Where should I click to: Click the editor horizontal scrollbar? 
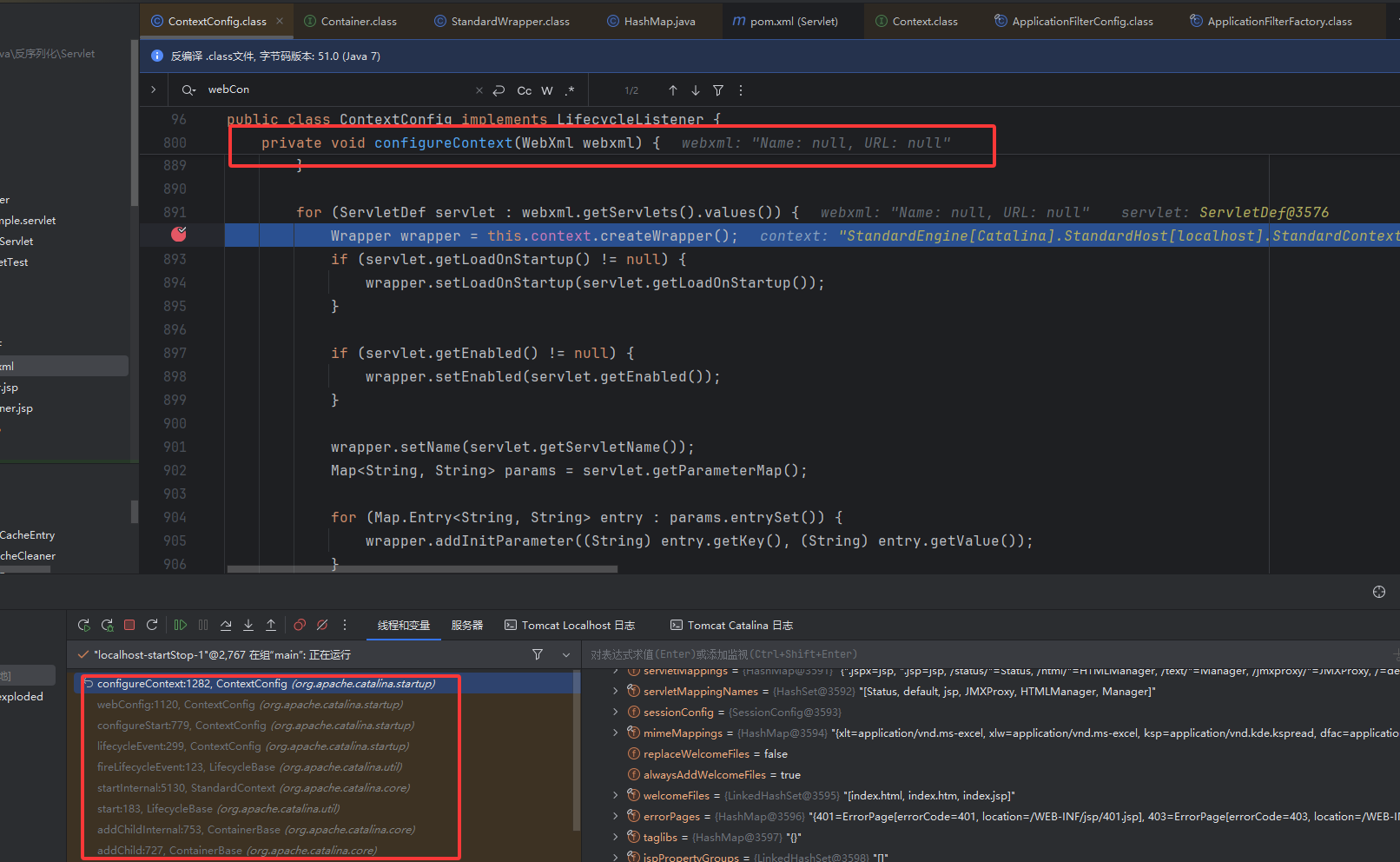tap(422, 569)
